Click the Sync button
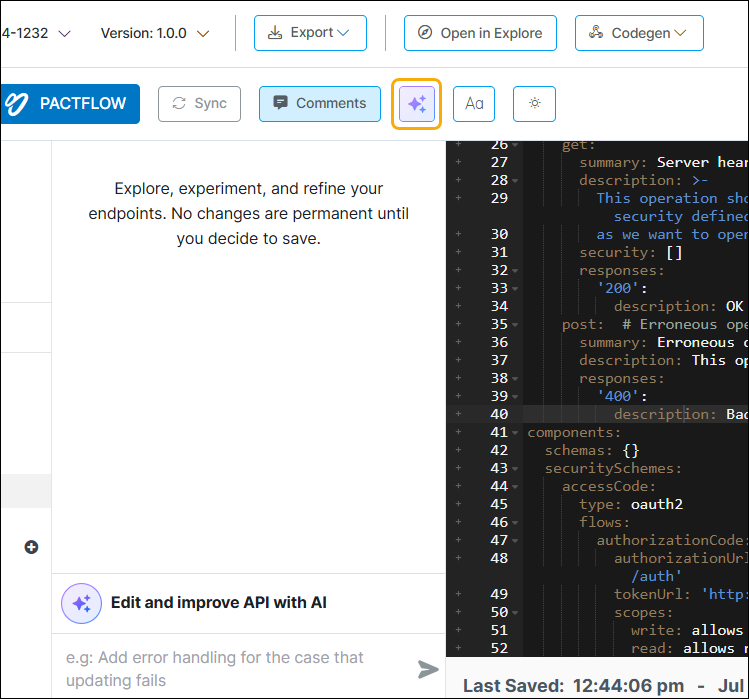The width and height of the screenshot is (749, 699). click(x=199, y=104)
